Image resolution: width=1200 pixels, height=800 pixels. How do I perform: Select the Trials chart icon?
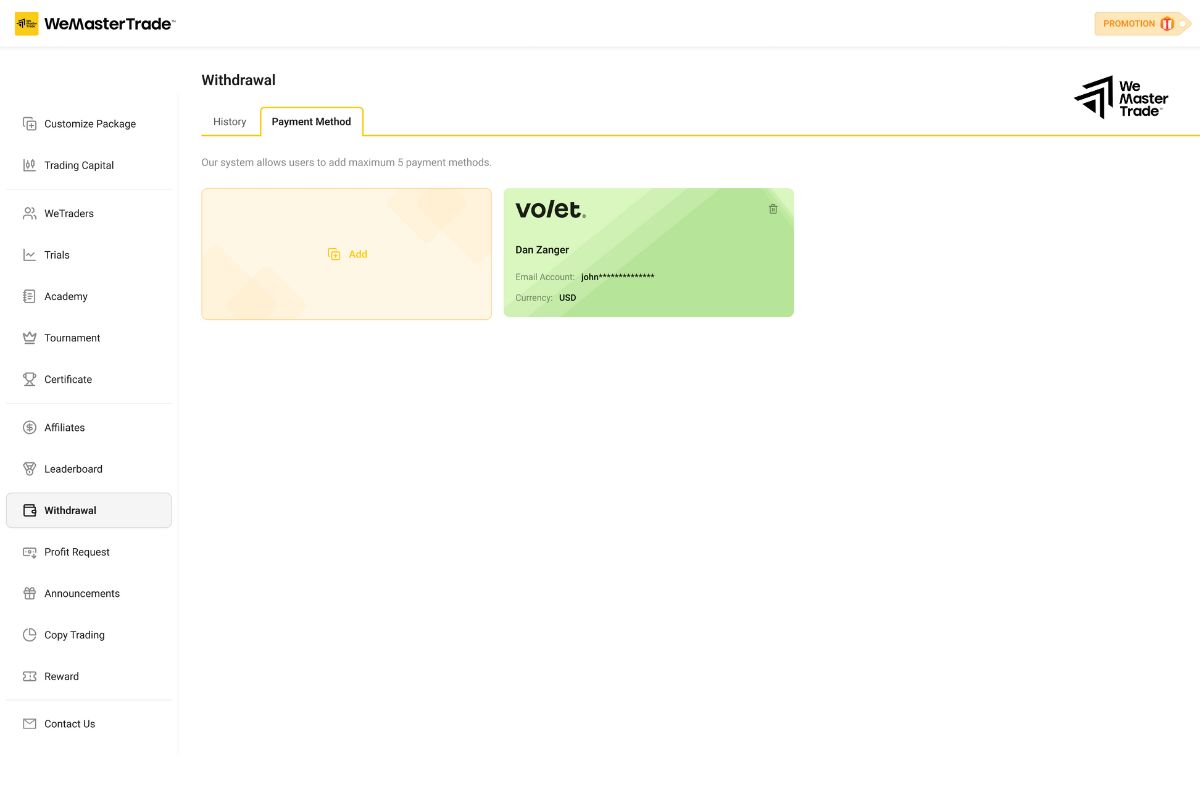click(29, 255)
